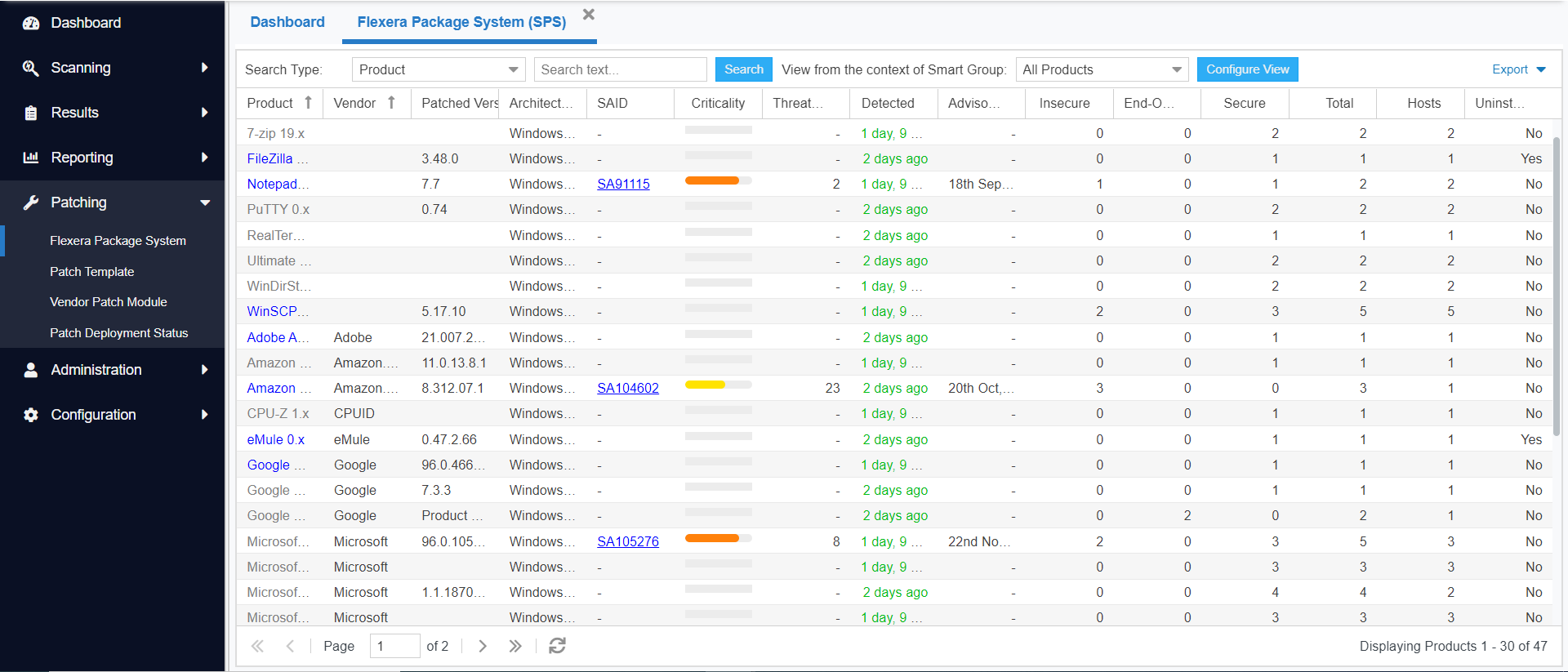
Task: Click the Dashboard gauge icon in sidebar
Action: (x=31, y=23)
